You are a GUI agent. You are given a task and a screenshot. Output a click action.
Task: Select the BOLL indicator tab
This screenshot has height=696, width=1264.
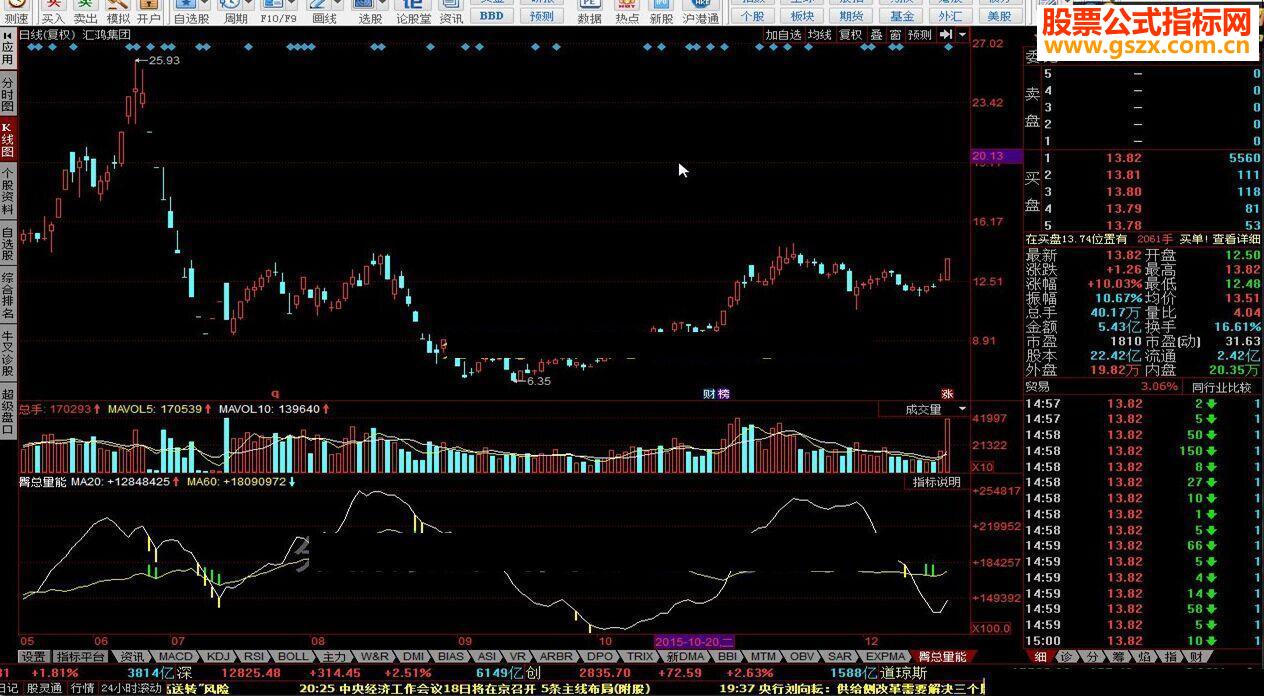(x=293, y=657)
